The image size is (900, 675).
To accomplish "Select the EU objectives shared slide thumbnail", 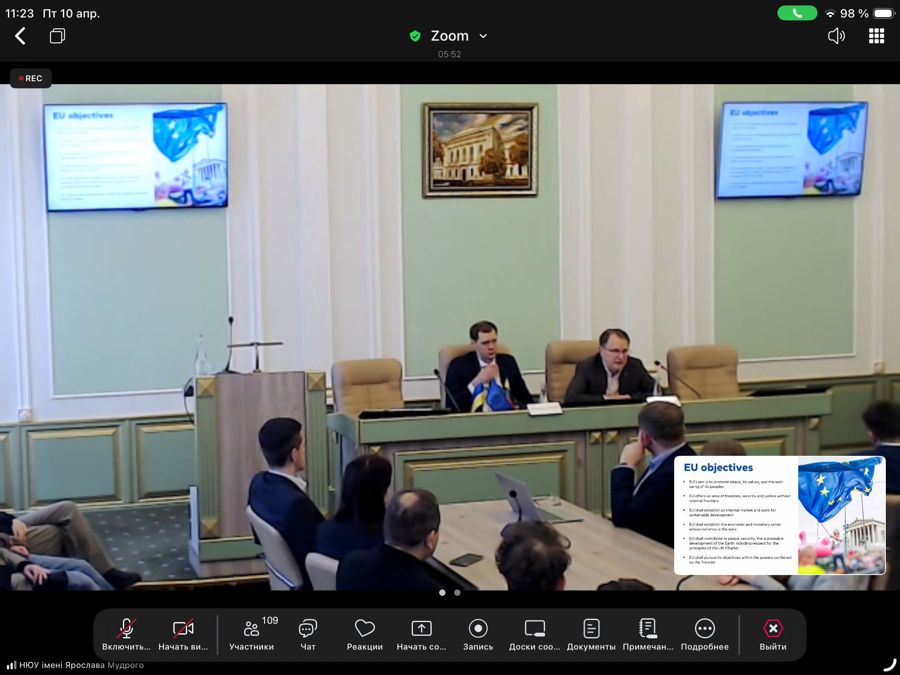I will [779, 515].
